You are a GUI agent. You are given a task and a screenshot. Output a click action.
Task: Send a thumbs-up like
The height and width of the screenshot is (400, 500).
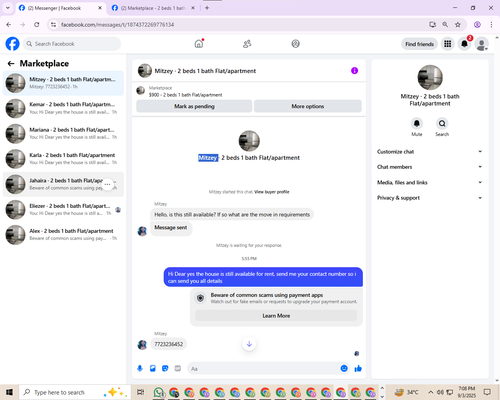click(x=358, y=368)
